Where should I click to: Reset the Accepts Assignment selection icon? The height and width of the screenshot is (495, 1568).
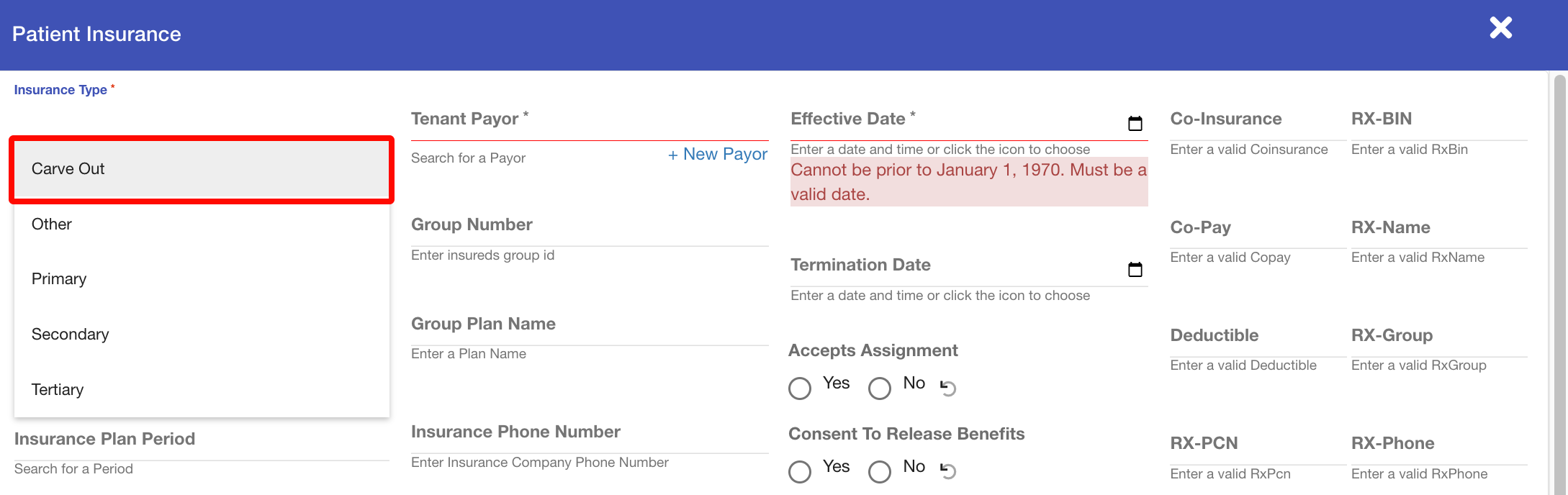coord(948,388)
